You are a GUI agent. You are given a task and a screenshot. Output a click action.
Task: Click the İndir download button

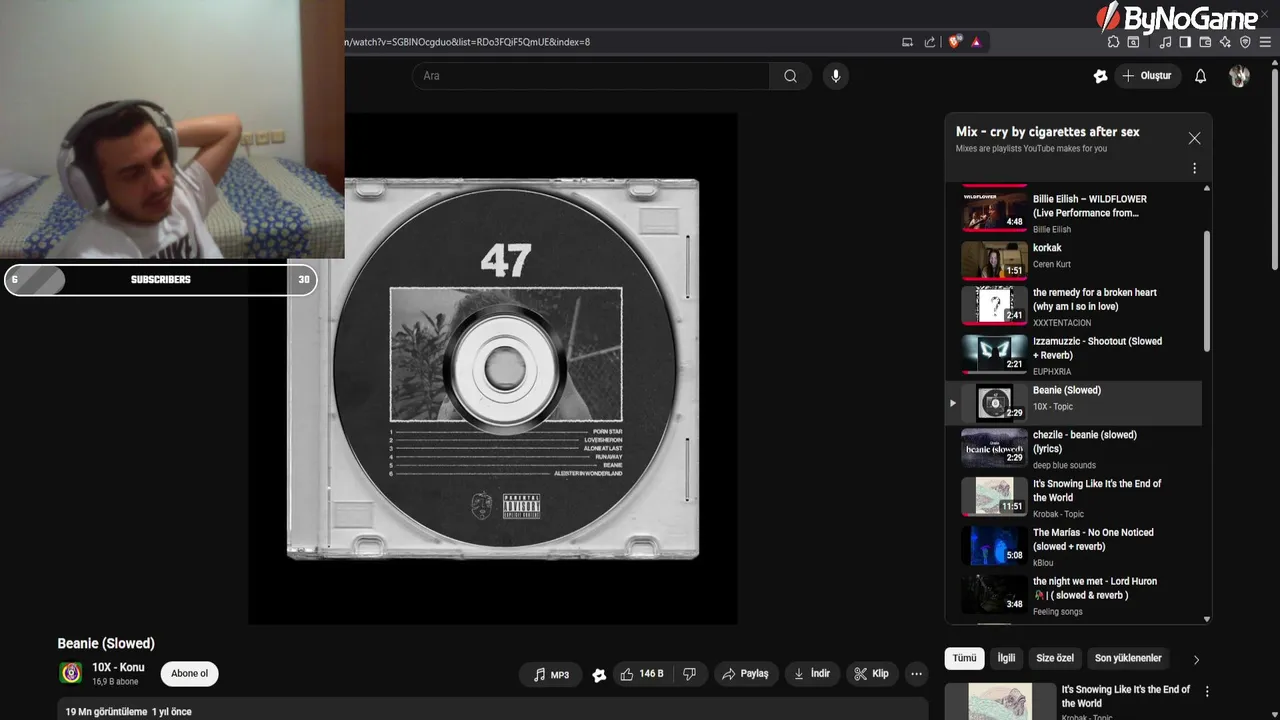pos(812,674)
